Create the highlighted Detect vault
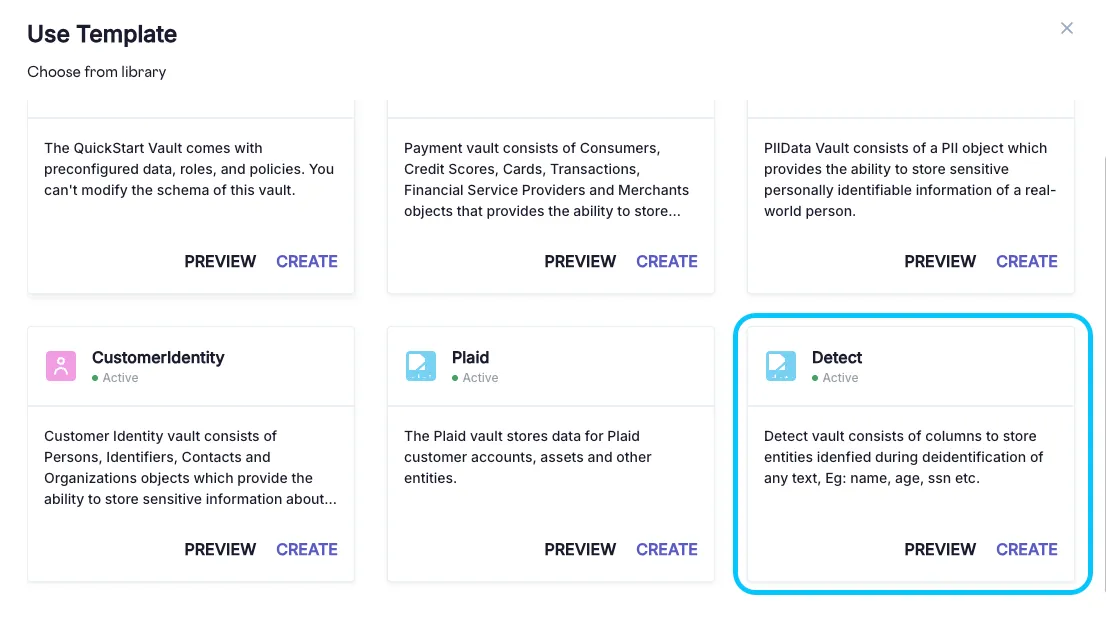1106x617 pixels. click(x=1027, y=549)
